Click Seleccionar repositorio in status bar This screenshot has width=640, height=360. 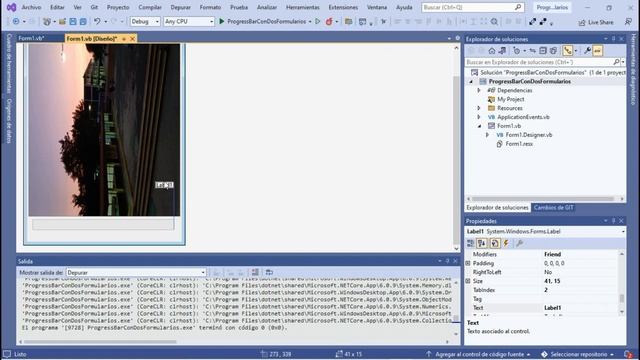pos(578,354)
